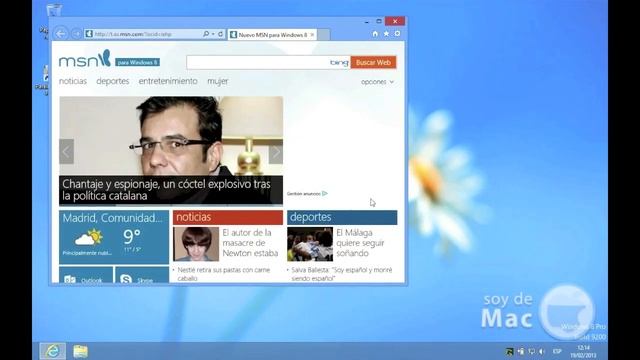
Task: Click the volume speaker tray icon
Action: 542,351
